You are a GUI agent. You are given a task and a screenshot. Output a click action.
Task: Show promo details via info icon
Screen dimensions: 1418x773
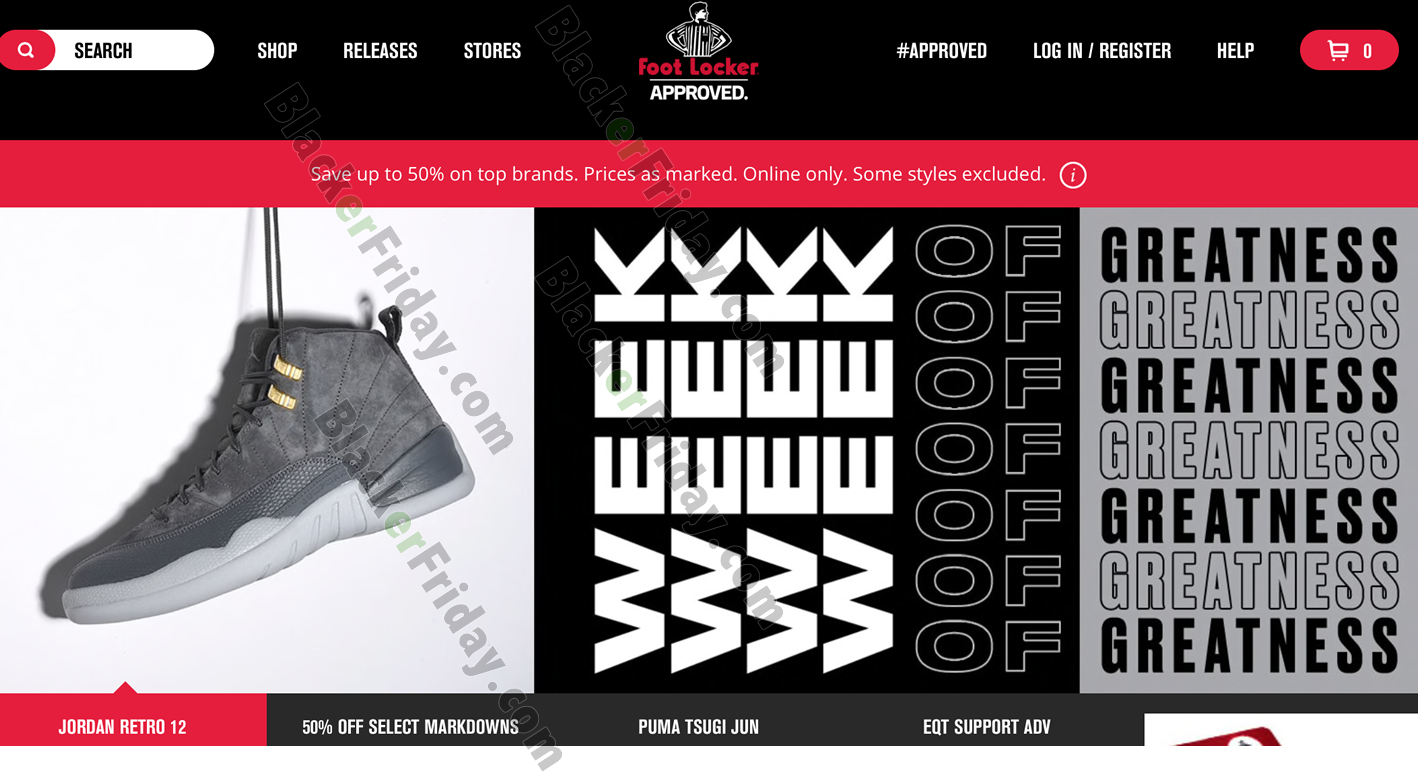1072,175
